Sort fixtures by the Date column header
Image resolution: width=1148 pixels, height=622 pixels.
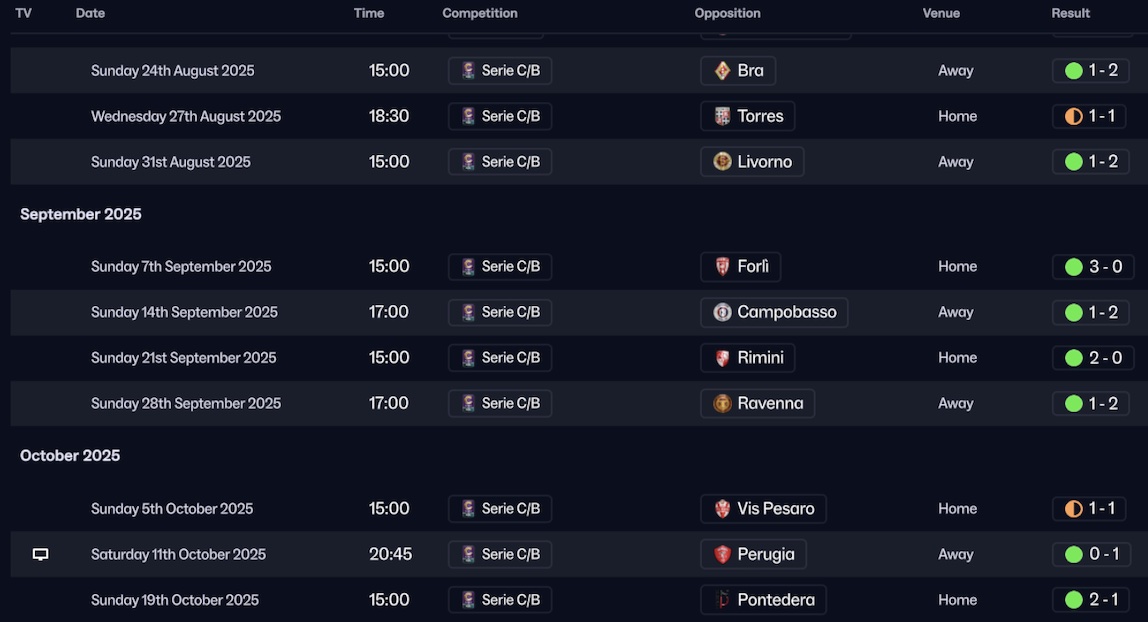click(90, 14)
